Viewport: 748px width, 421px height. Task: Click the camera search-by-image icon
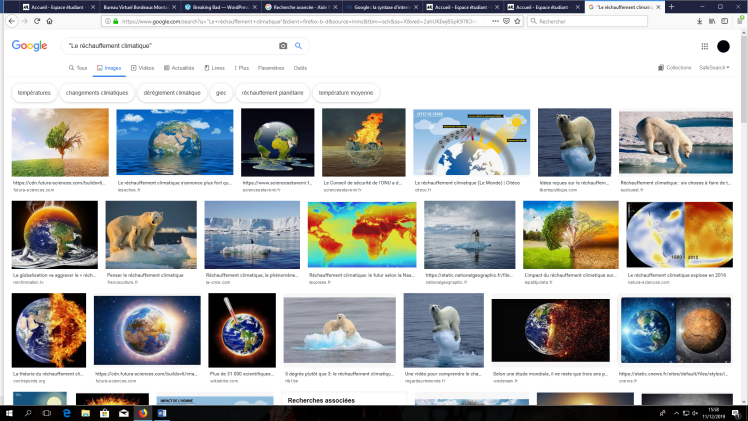point(283,46)
